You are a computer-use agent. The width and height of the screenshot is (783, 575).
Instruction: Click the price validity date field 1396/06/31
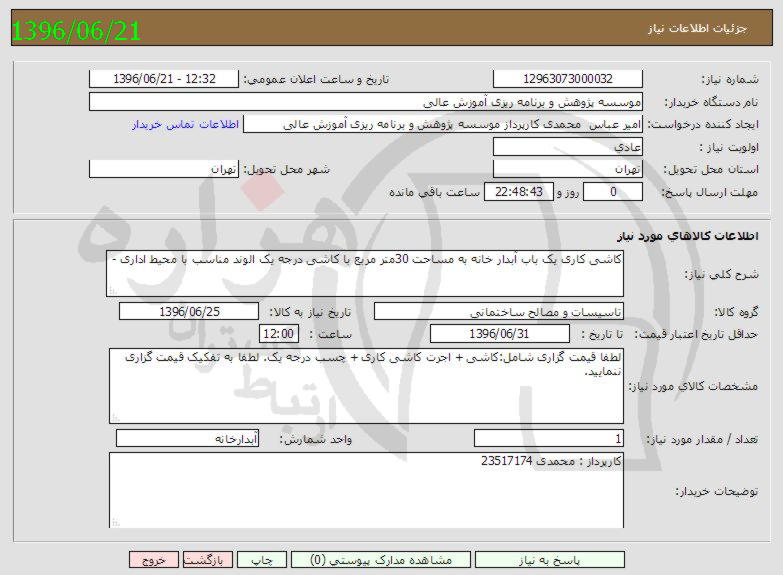(x=499, y=334)
